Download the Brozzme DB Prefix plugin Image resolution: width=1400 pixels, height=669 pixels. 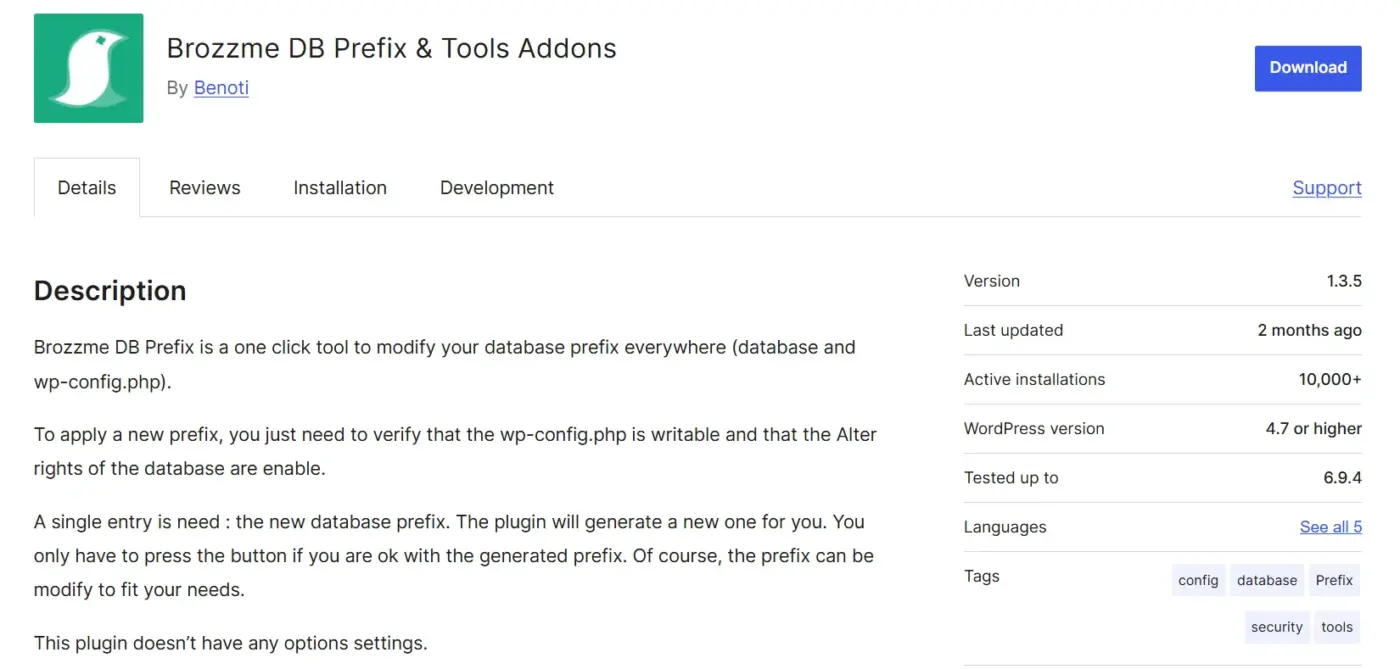(x=1308, y=68)
